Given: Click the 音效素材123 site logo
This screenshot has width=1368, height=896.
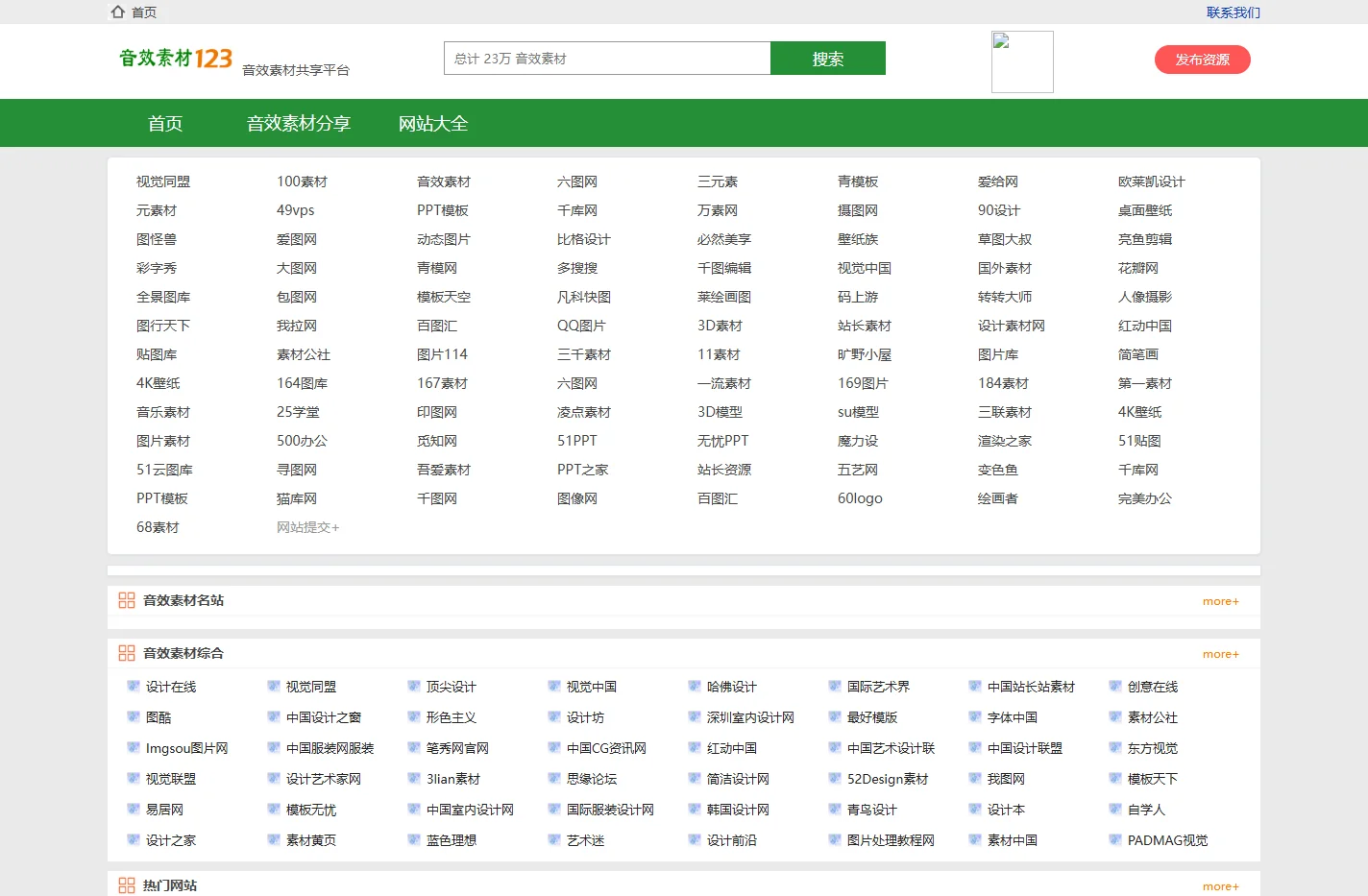Looking at the screenshot, I should [x=176, y=58].
